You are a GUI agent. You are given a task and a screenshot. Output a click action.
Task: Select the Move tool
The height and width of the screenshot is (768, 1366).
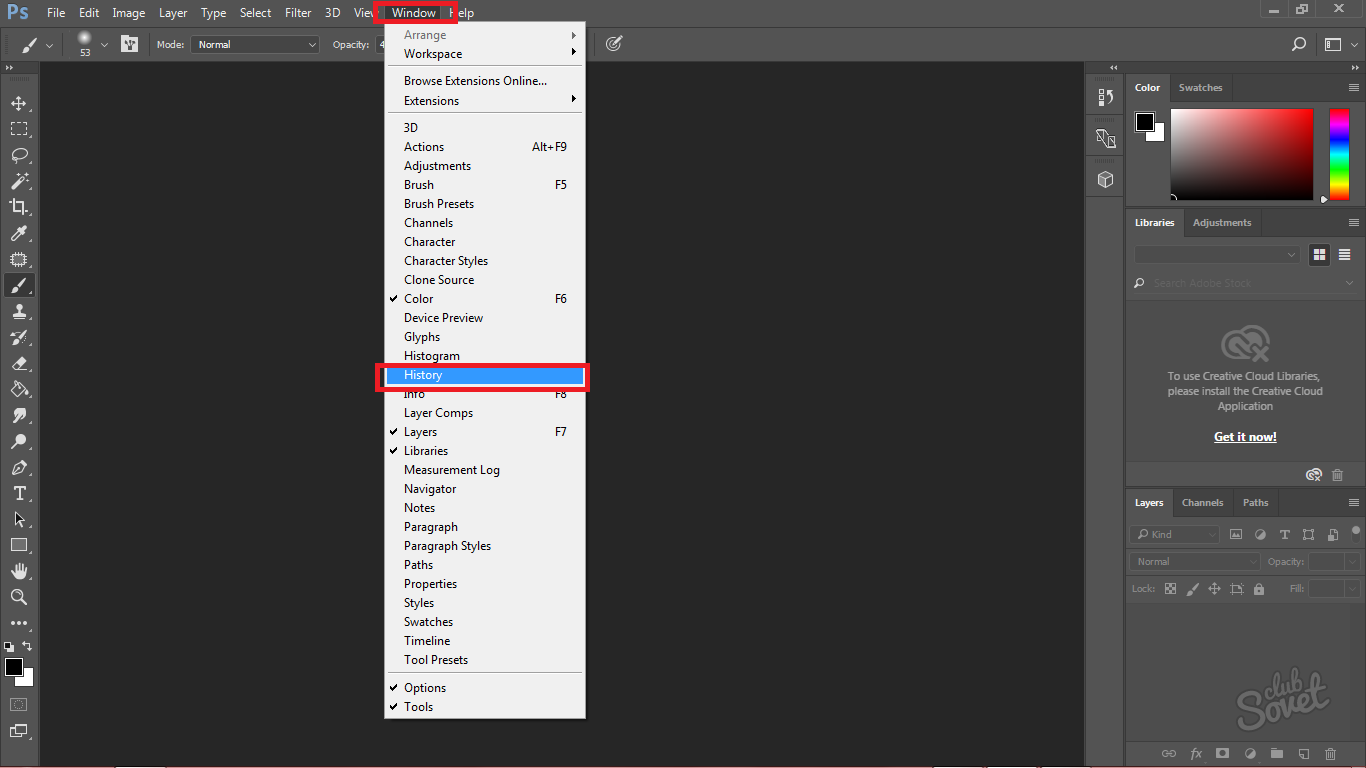coord(19,104)
